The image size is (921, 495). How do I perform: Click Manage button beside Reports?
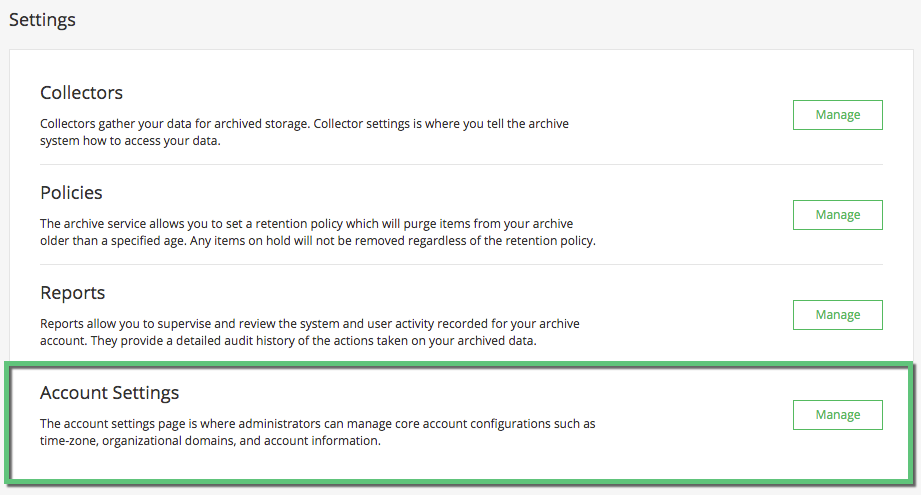tap(838, 315)
